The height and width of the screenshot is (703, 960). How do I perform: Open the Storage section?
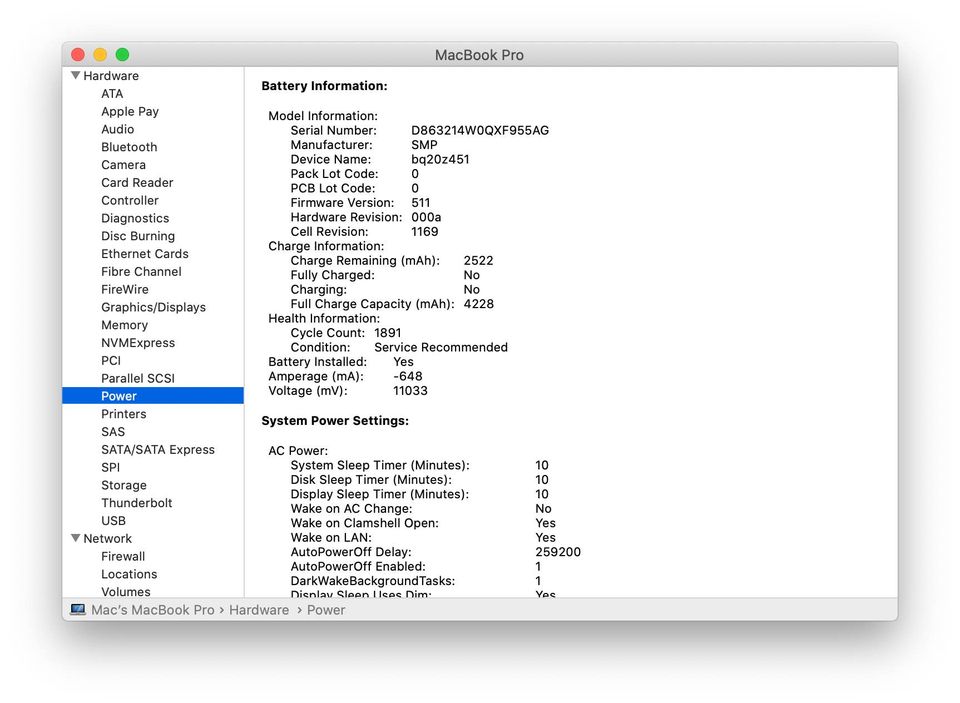pyautogui.click(x=124, y=484)
